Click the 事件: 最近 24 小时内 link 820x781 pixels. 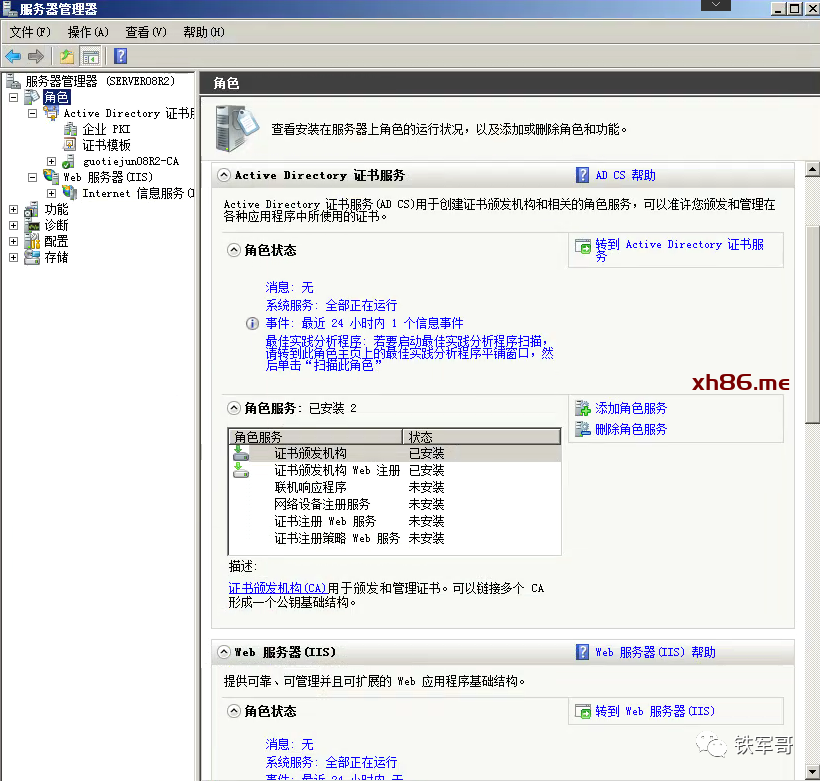pos(365,323)
